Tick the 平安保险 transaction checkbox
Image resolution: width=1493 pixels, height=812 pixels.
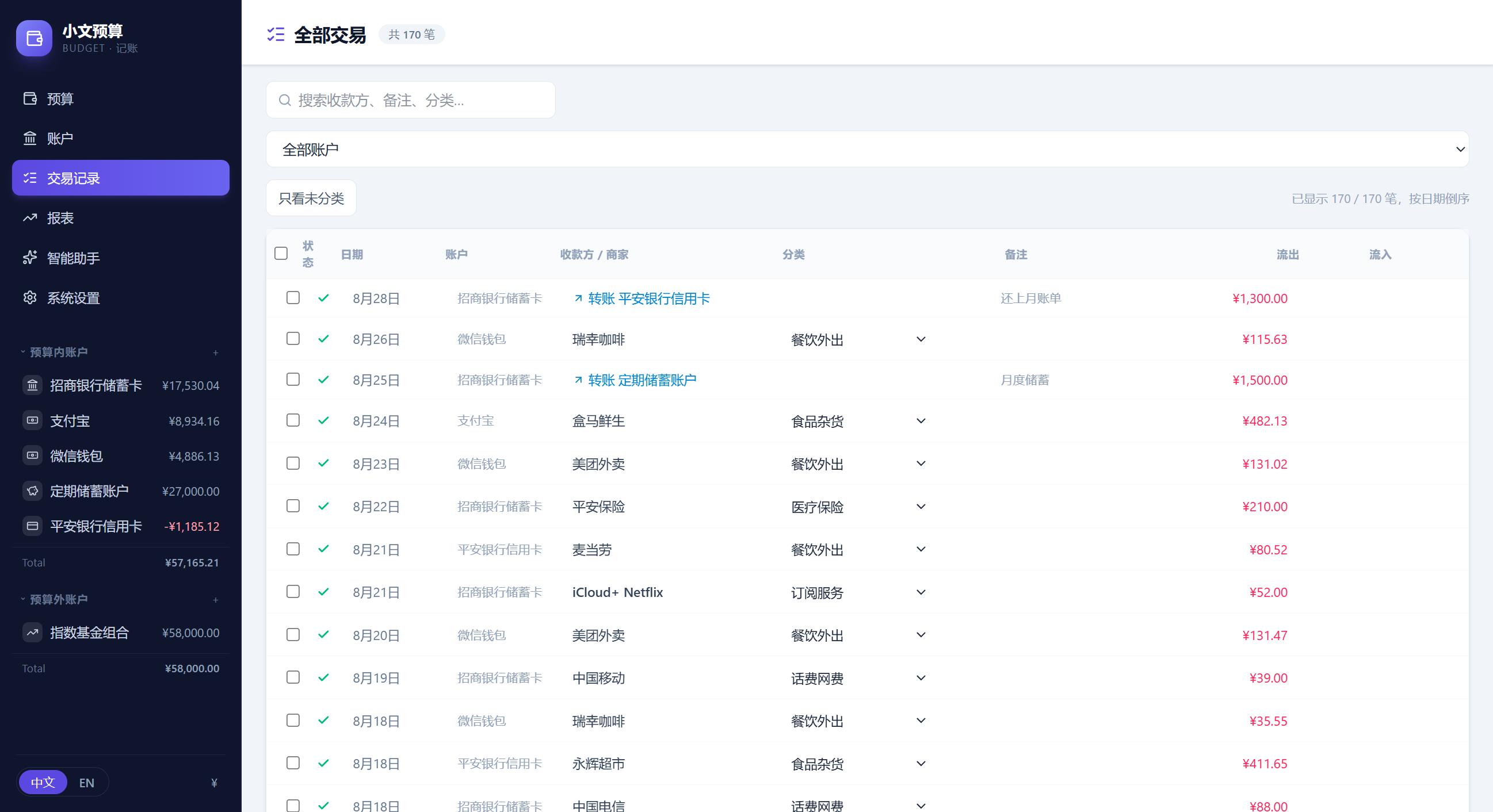pos(293,506)
